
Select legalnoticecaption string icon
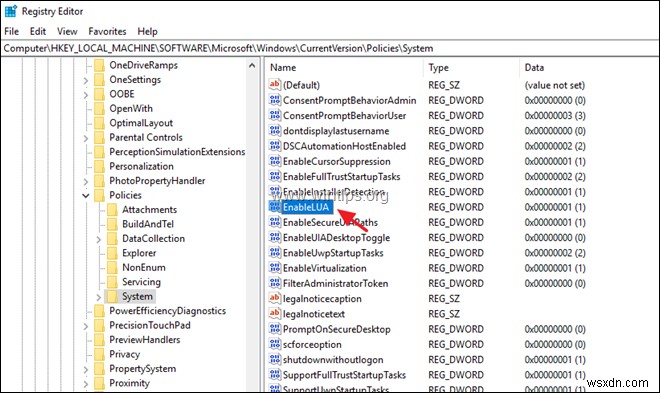(x=274, y=298)
